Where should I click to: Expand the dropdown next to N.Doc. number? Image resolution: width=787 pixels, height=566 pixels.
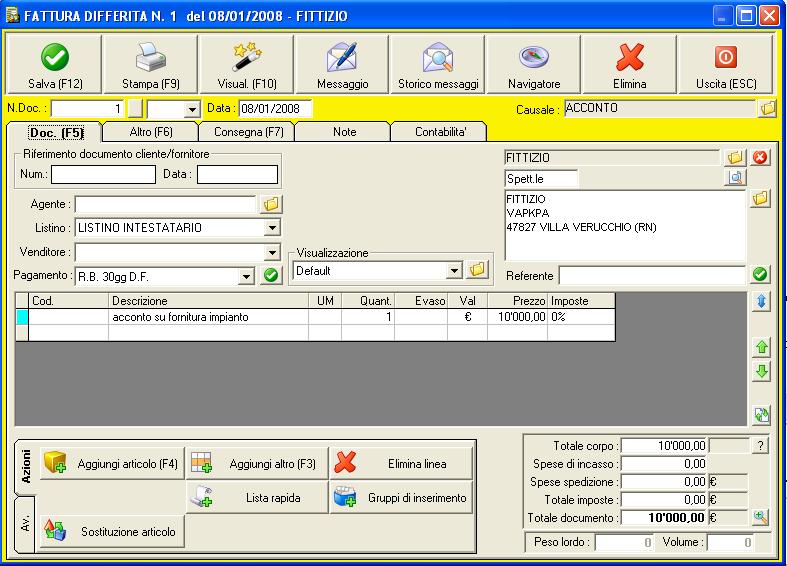(192, 108)
